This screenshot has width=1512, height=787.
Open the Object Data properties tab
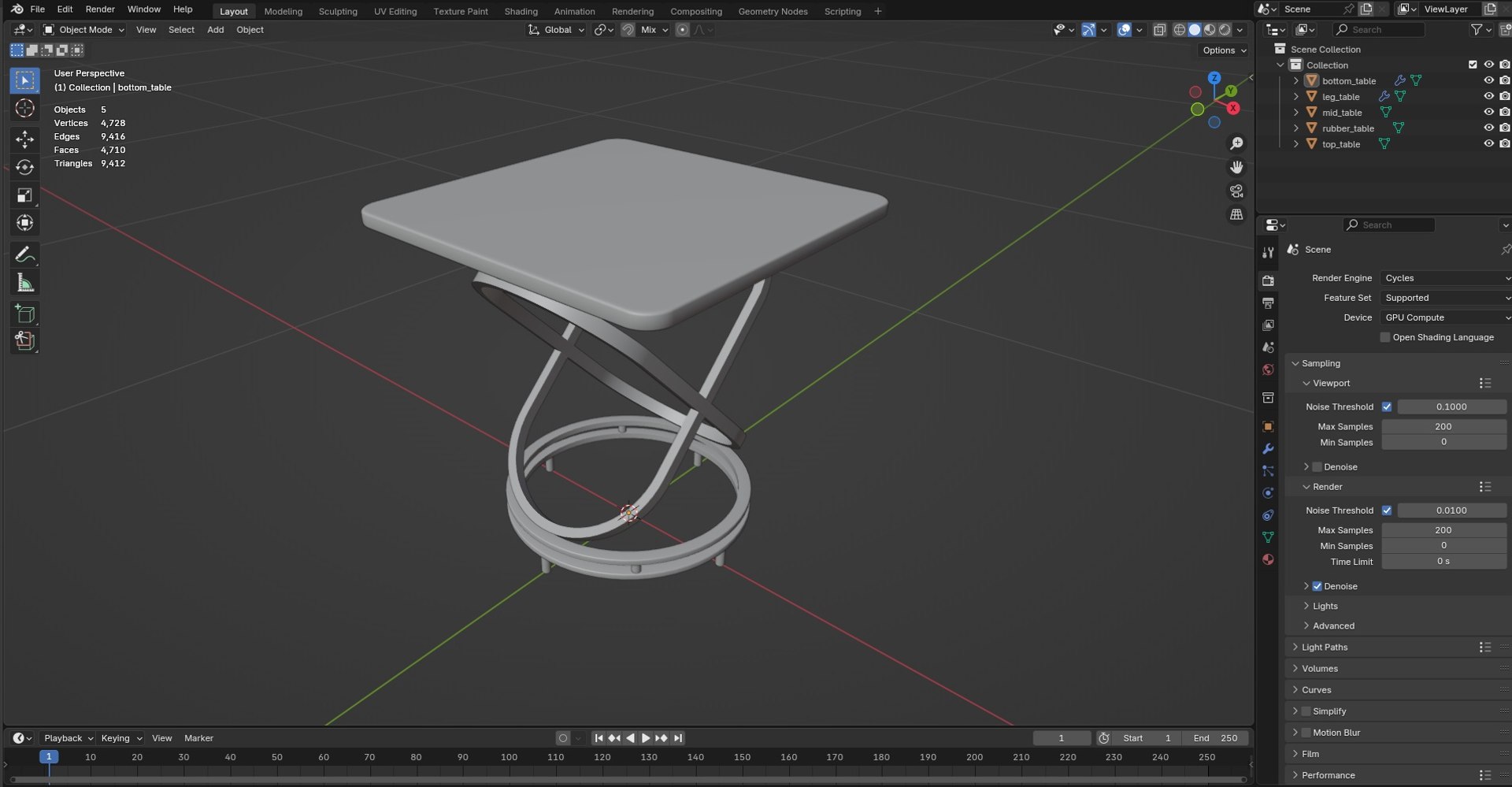pos(1268,537)
